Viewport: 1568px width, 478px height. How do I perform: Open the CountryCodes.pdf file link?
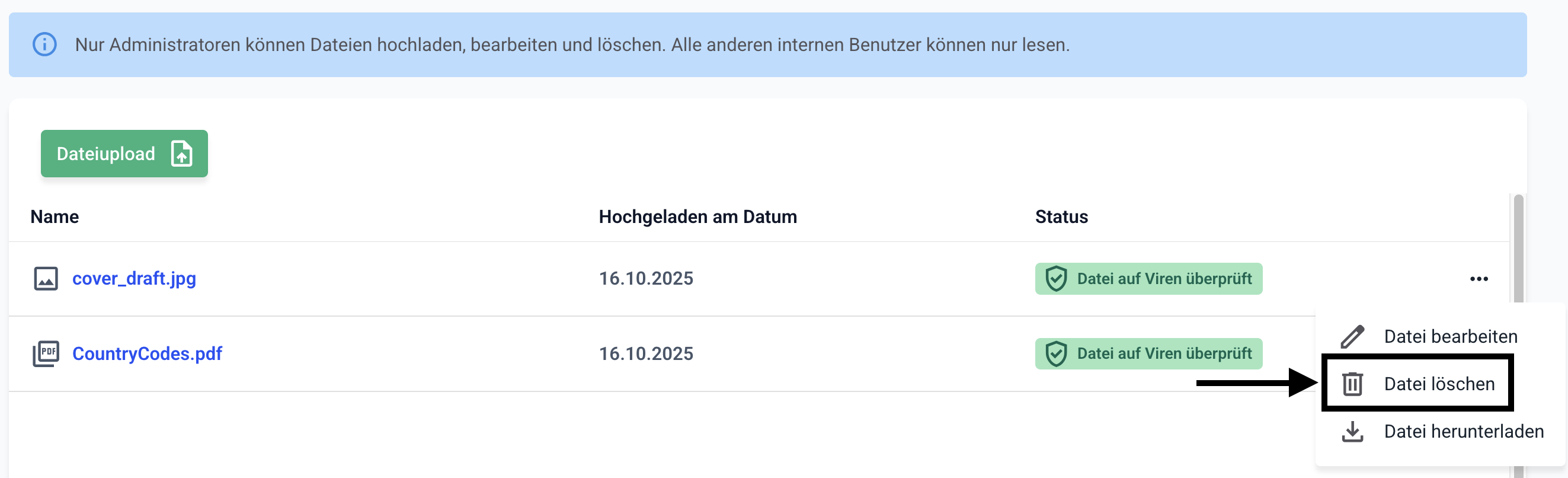click(147, 354)
